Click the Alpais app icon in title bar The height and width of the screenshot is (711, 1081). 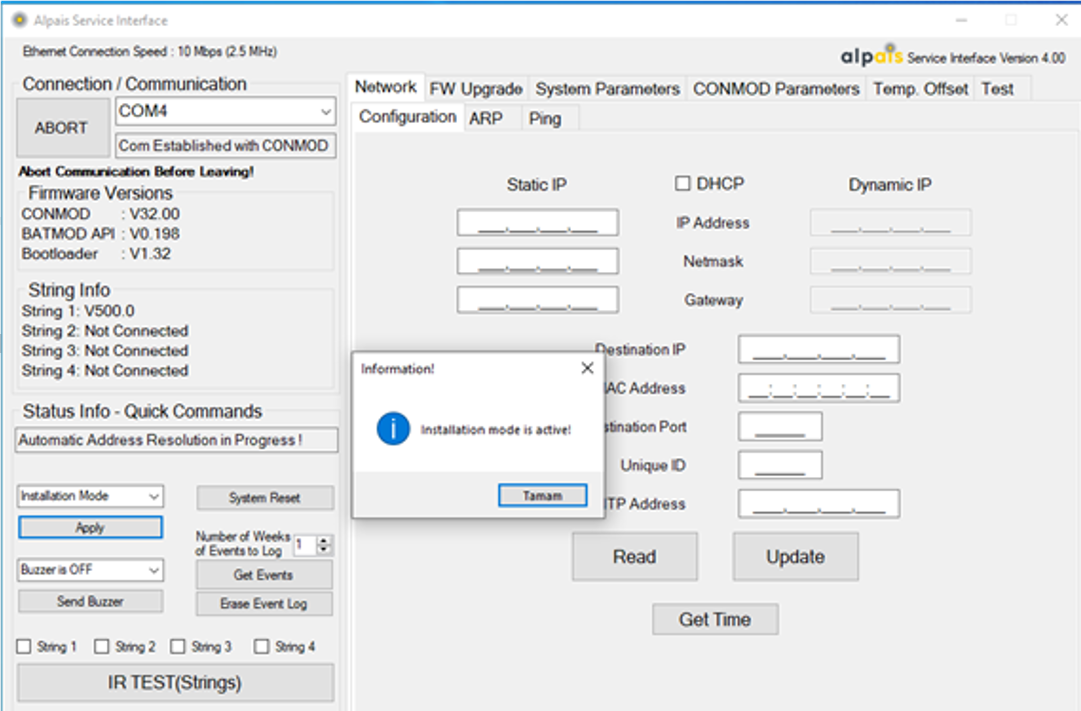[x=20, y=20]
